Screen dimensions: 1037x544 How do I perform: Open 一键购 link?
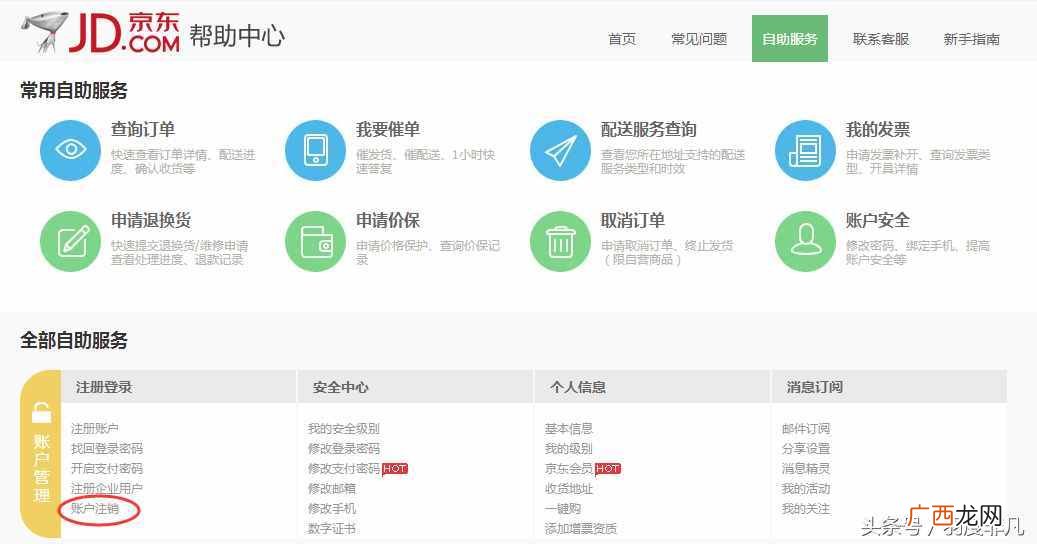562,508
